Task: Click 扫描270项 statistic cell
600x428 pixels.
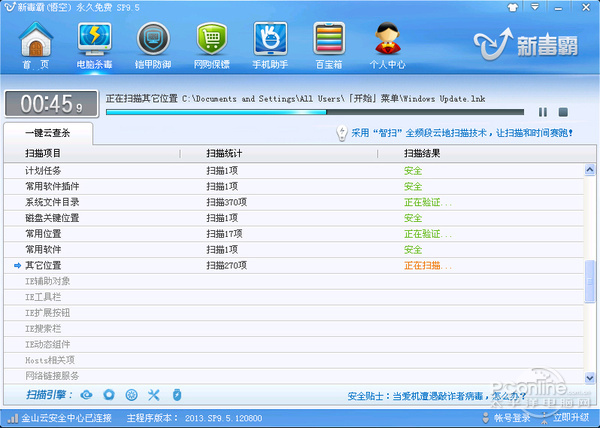Action: 227,265
